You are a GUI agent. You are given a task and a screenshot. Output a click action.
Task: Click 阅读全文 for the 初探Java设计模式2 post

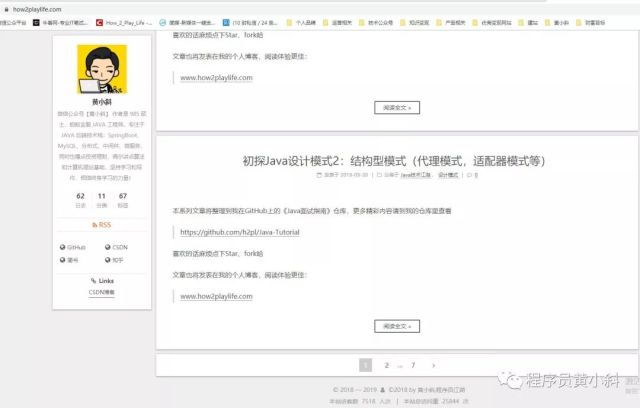tap(397, 326)
